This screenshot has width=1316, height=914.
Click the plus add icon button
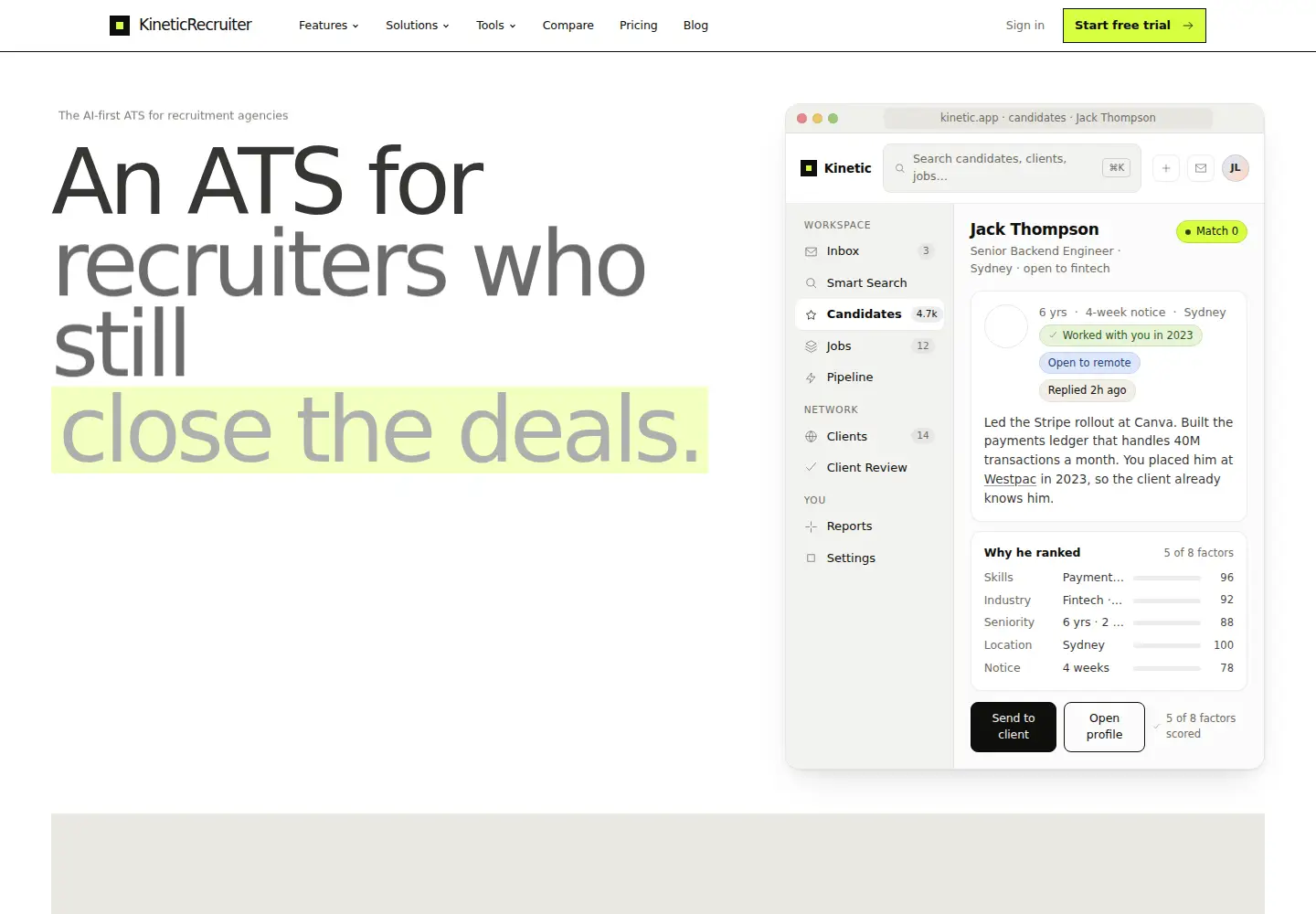pyautogui.click(x=1166, y=168)
